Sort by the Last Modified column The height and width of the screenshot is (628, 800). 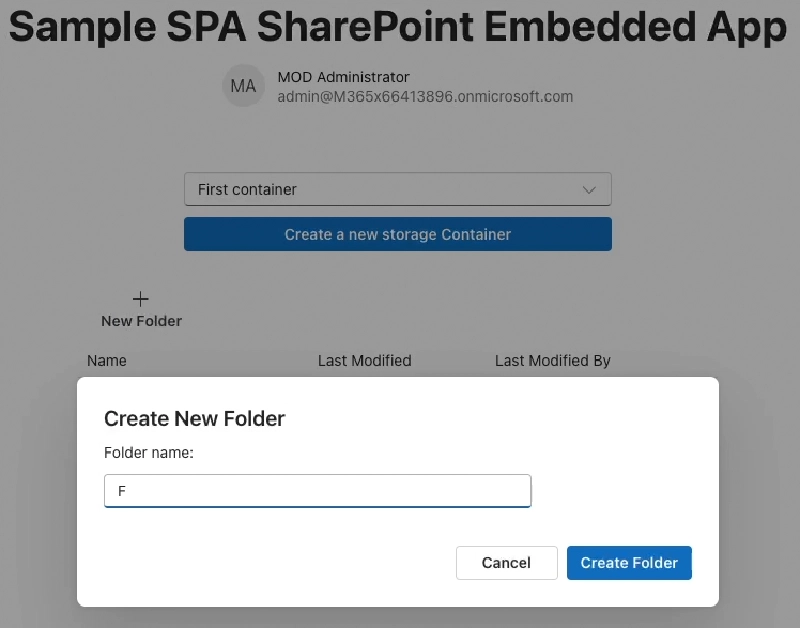[364, 361]
